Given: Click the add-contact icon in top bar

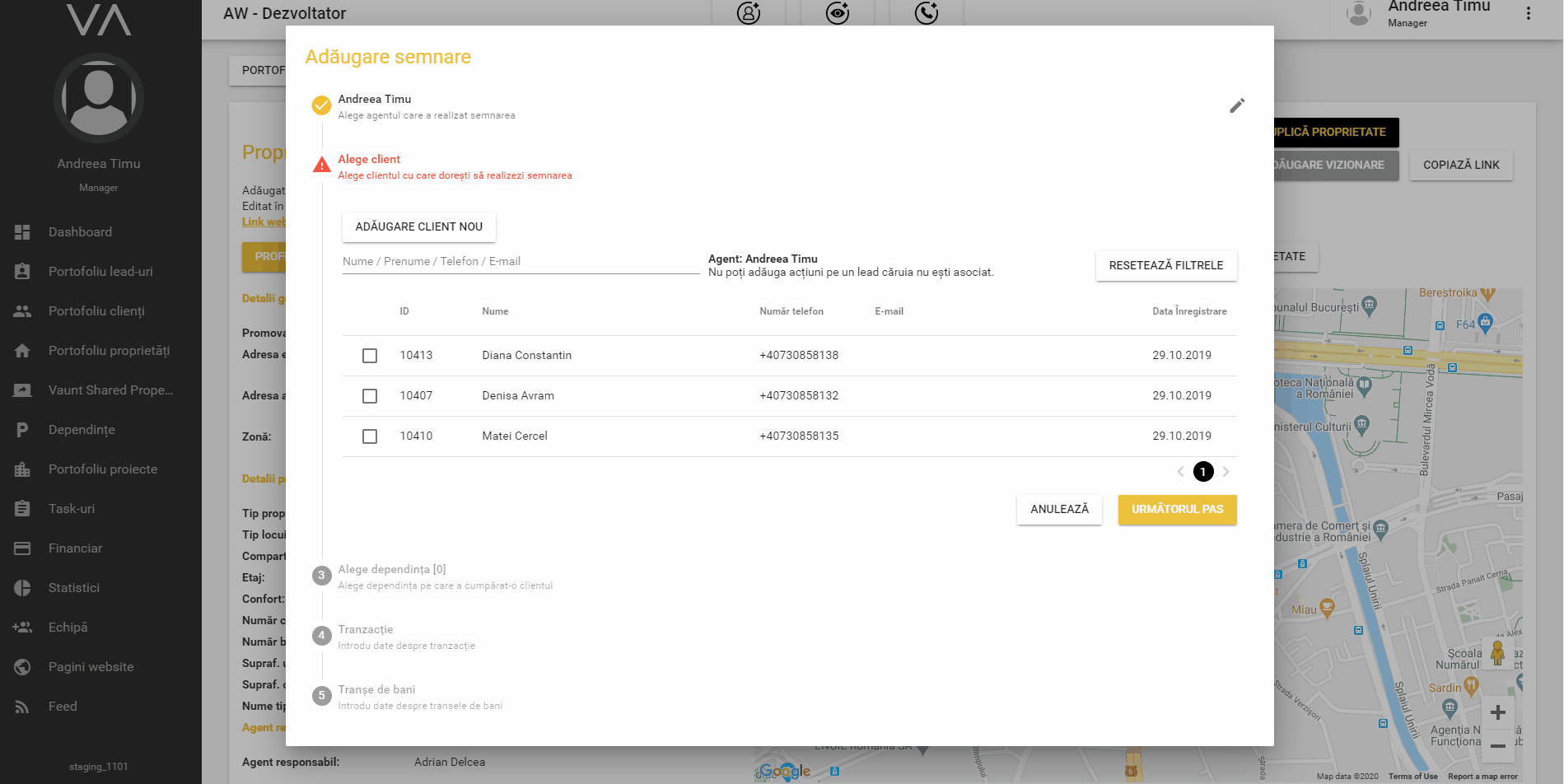Looking at the screenshot, I should [x=748, y=13].
